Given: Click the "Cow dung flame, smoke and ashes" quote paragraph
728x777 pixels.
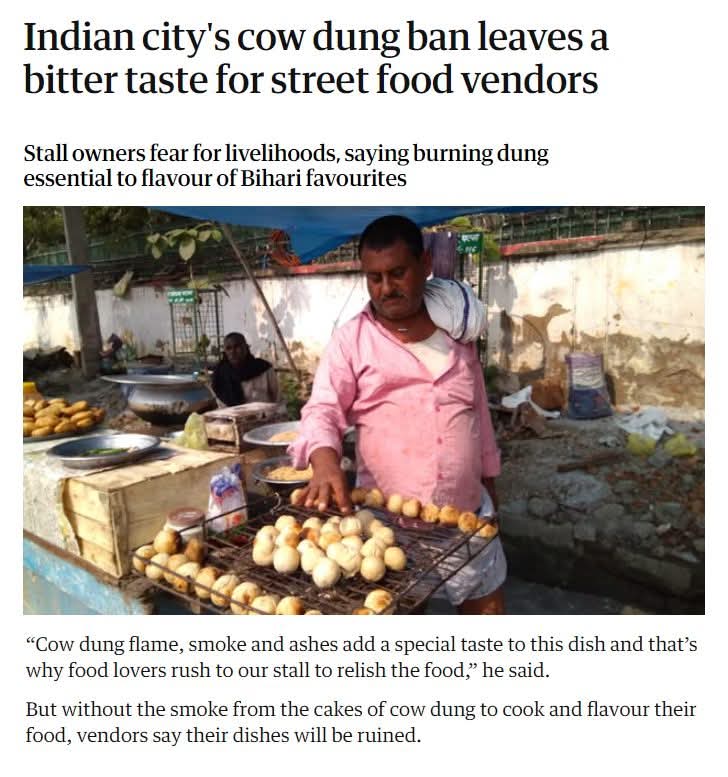Looking at the screenshot, I should [361, 657].
